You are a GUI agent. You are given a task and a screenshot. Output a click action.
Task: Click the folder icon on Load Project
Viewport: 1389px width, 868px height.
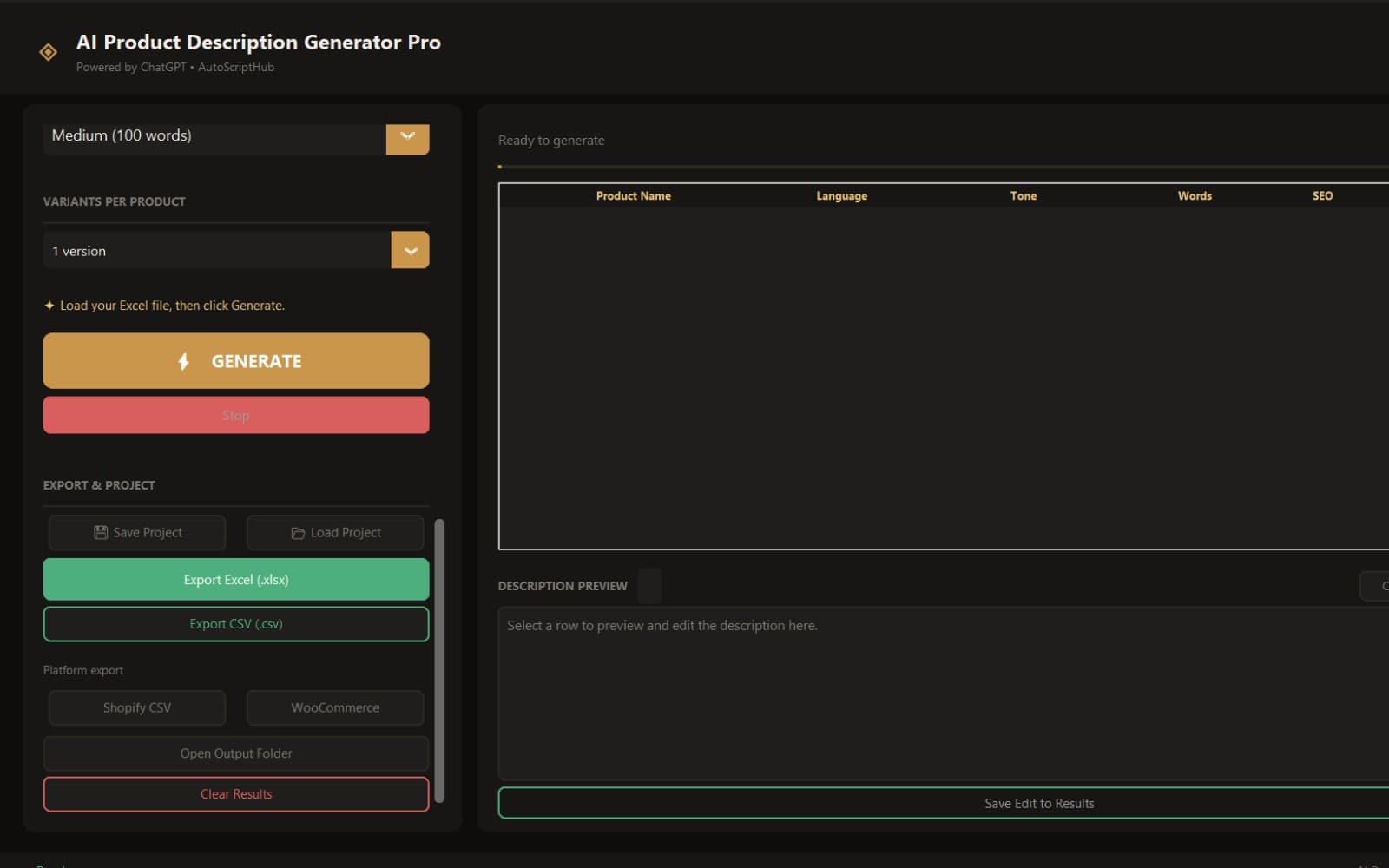(298, 533)
